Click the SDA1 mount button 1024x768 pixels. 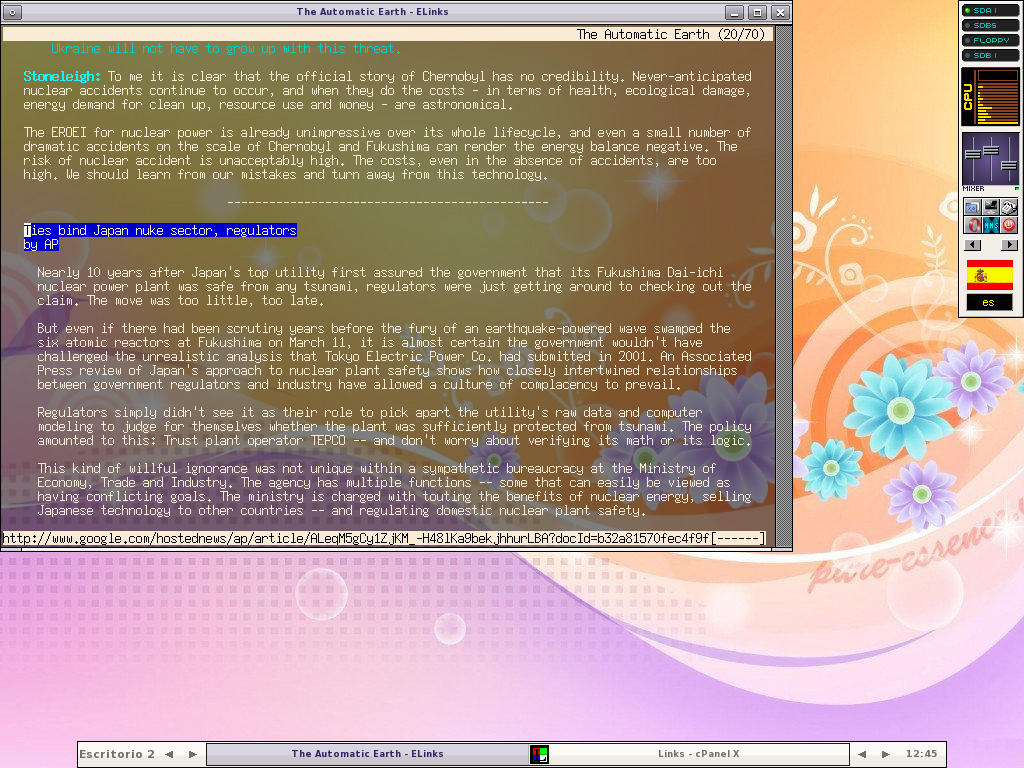pos(990,10)
